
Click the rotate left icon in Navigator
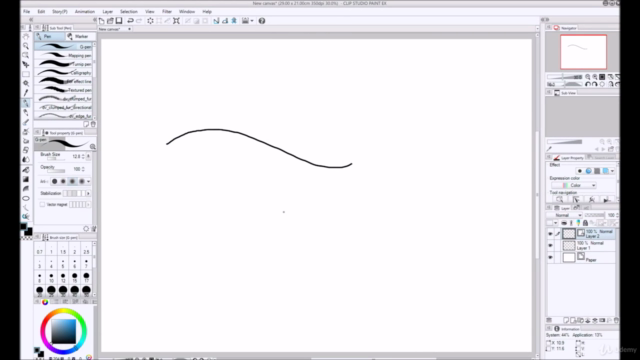click(588, 84)
